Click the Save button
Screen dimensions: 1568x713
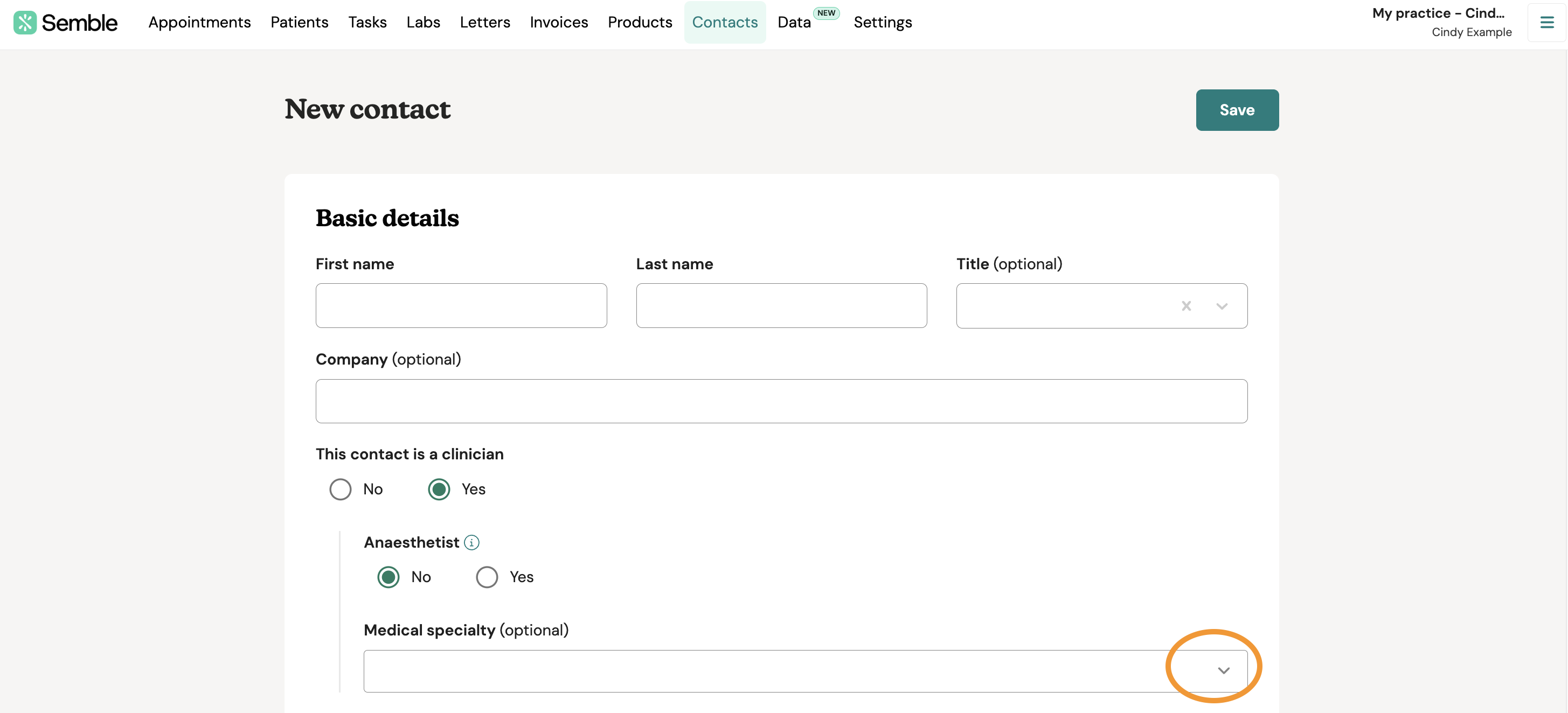click(x=1237, y=110)
